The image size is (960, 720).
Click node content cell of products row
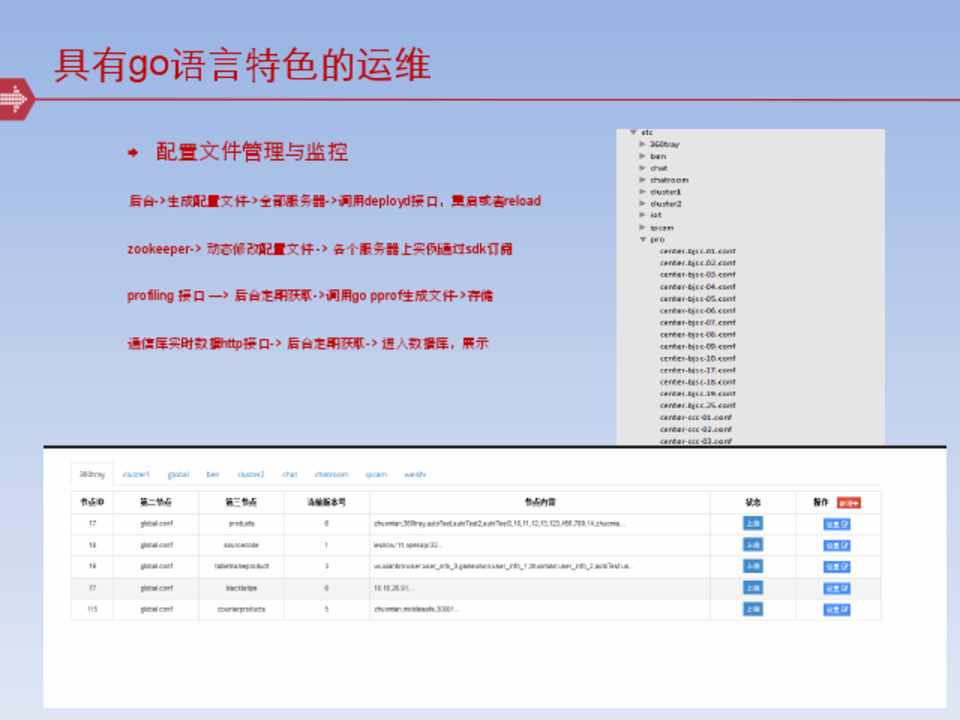pyautogui.click(x=540, y=523)
